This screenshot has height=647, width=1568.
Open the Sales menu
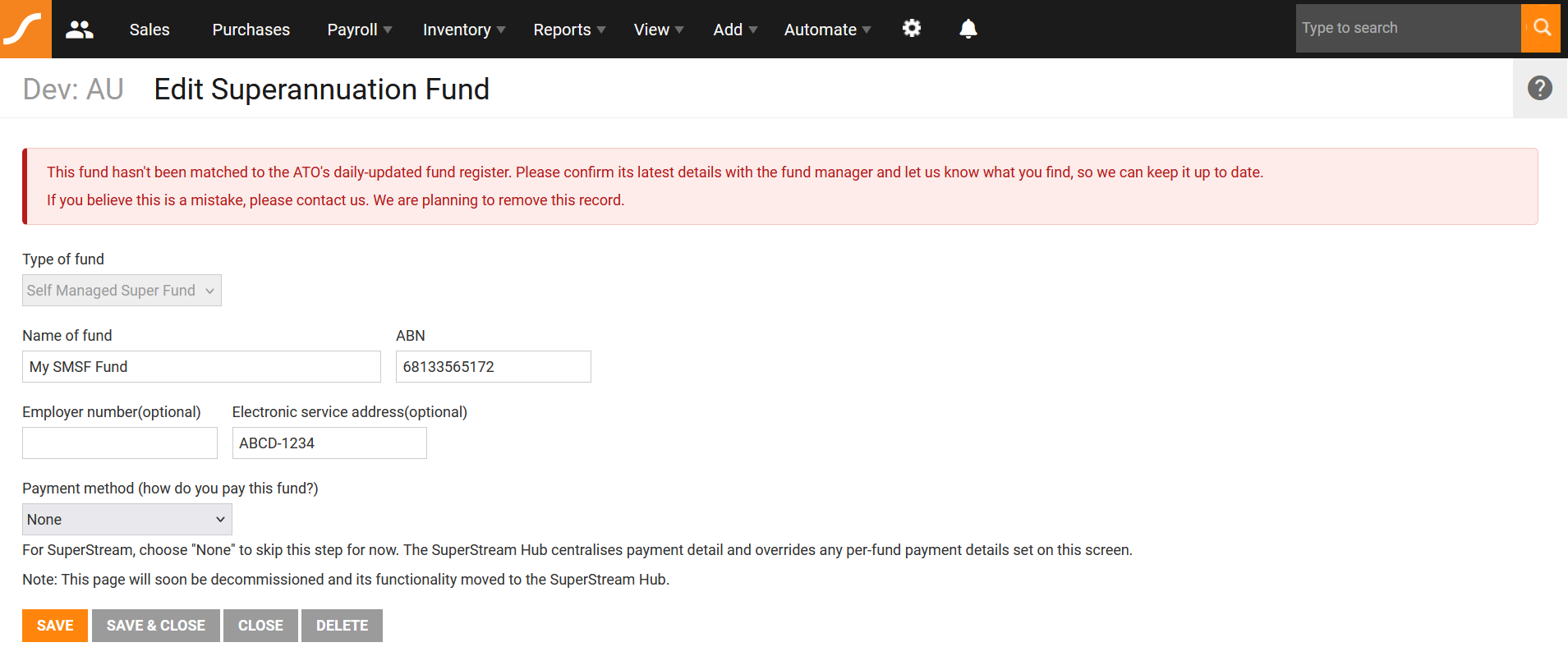[149, 30]
